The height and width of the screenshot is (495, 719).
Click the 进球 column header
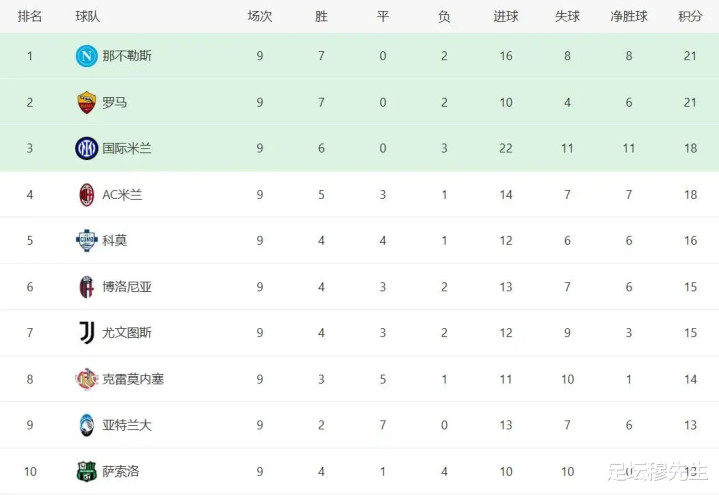506,17
